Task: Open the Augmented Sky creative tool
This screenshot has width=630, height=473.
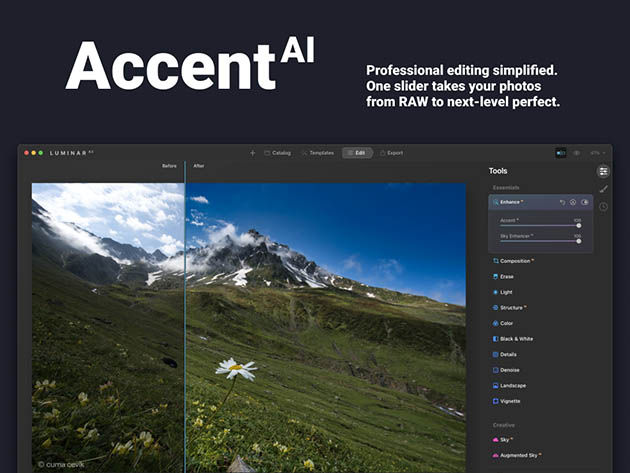Action: (x=521, y=455)
